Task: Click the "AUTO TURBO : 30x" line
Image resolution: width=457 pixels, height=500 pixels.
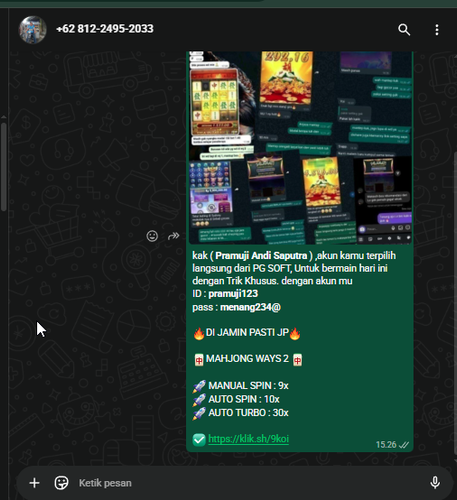Action: [241, 413]
